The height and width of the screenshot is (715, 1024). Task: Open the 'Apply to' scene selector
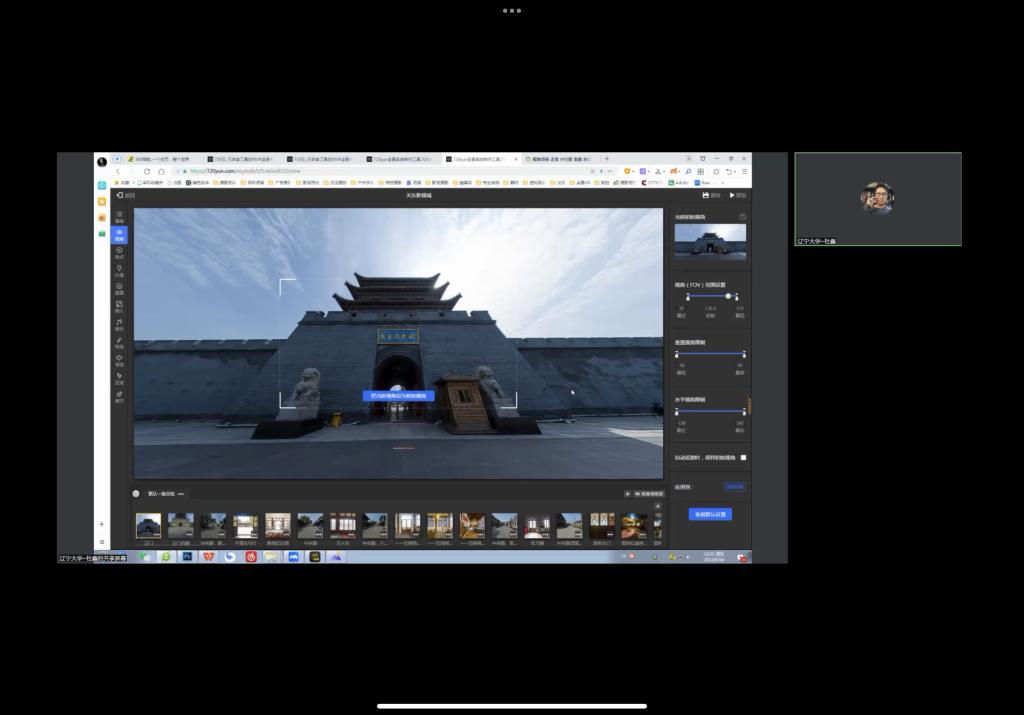coord(735,487)
